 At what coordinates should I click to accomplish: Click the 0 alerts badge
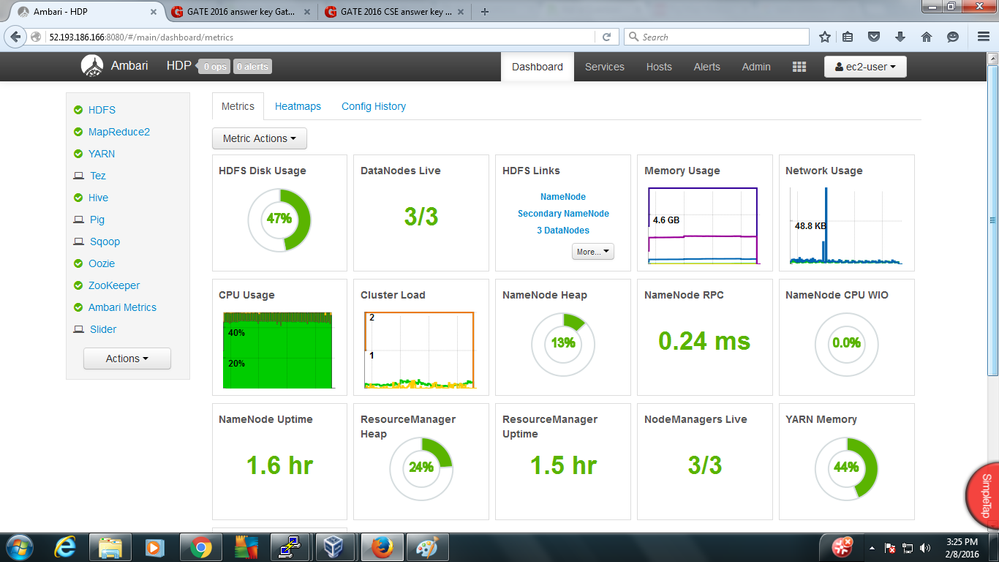253,67
